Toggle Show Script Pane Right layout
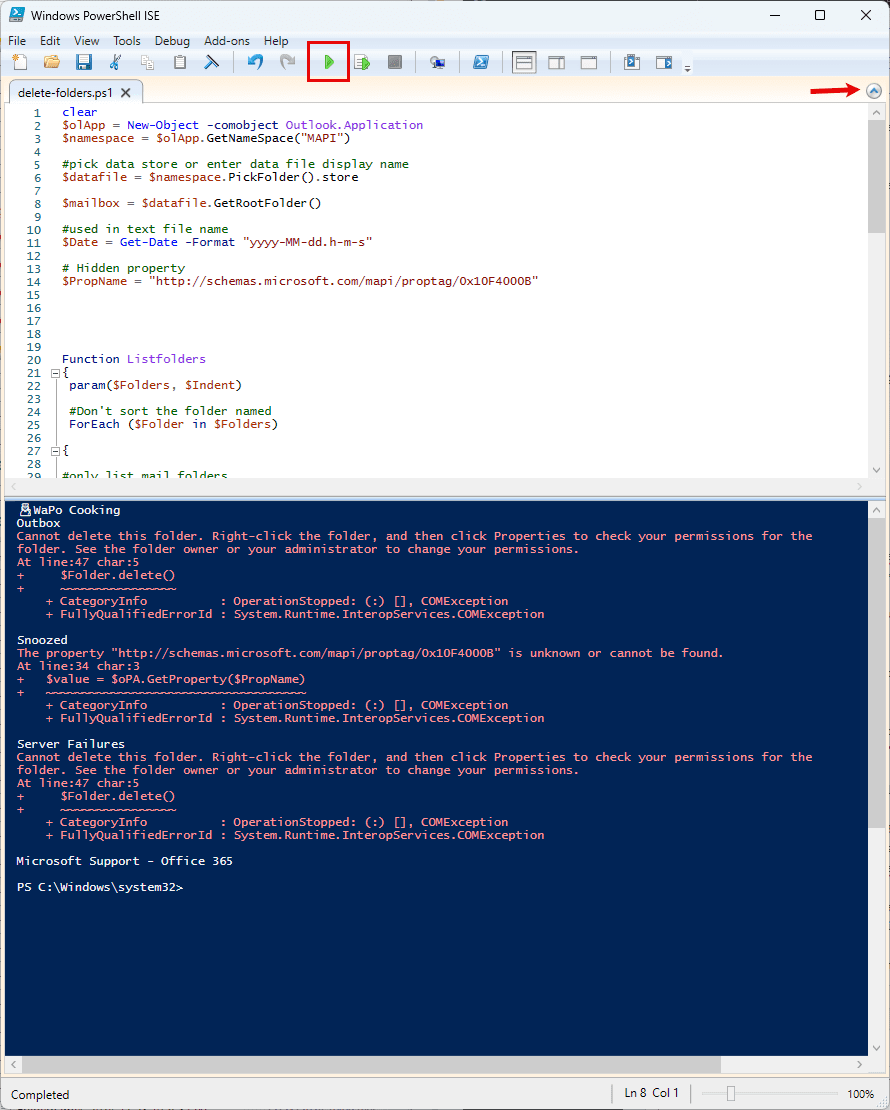Image resolution: width=890 pixels, height=1110 pixels. [x=557, y=62]
